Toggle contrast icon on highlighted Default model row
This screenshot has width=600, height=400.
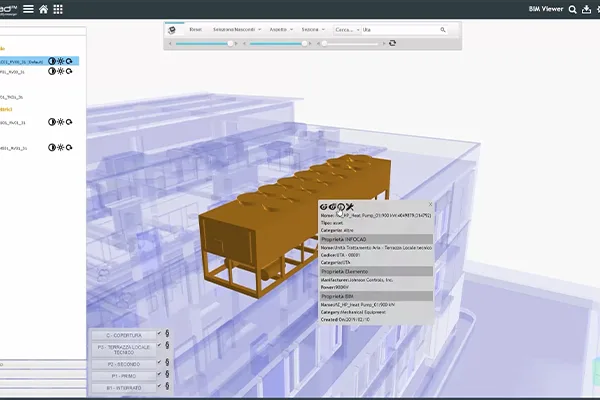point(52,61)
